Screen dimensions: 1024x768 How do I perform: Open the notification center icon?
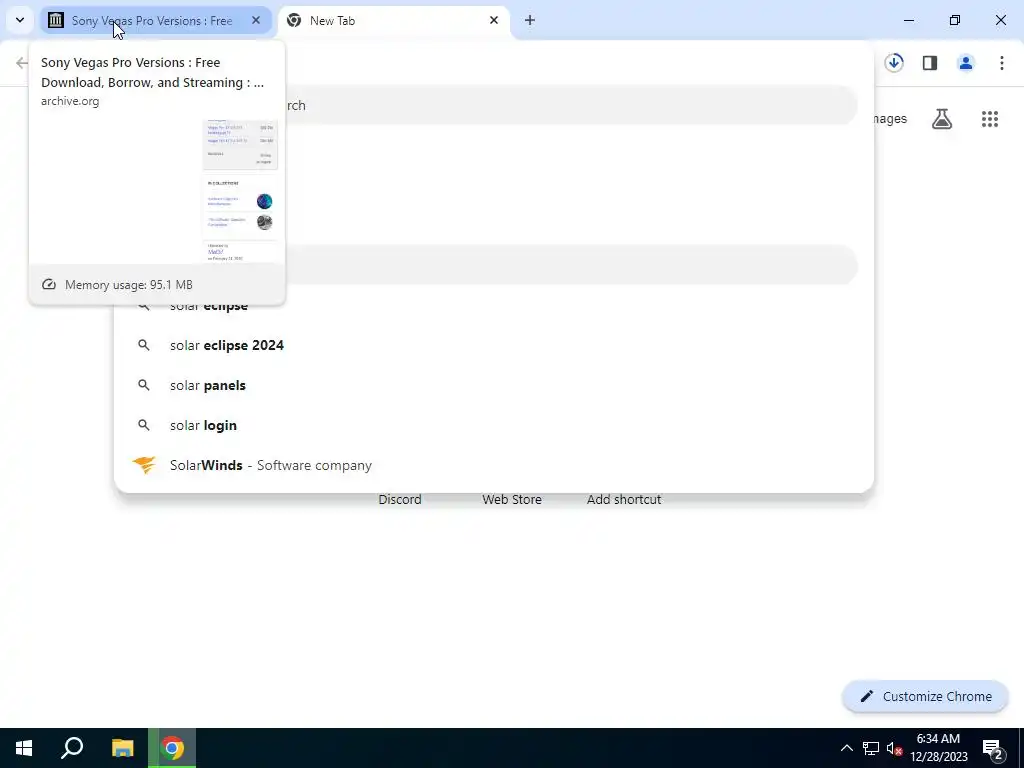point(992,748)
